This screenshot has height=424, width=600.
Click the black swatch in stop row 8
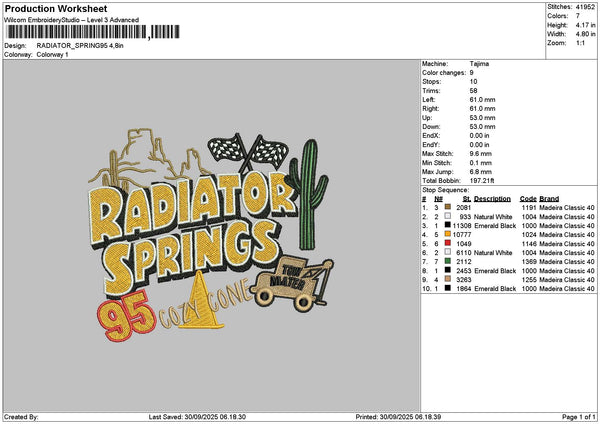tap(447, 270)
